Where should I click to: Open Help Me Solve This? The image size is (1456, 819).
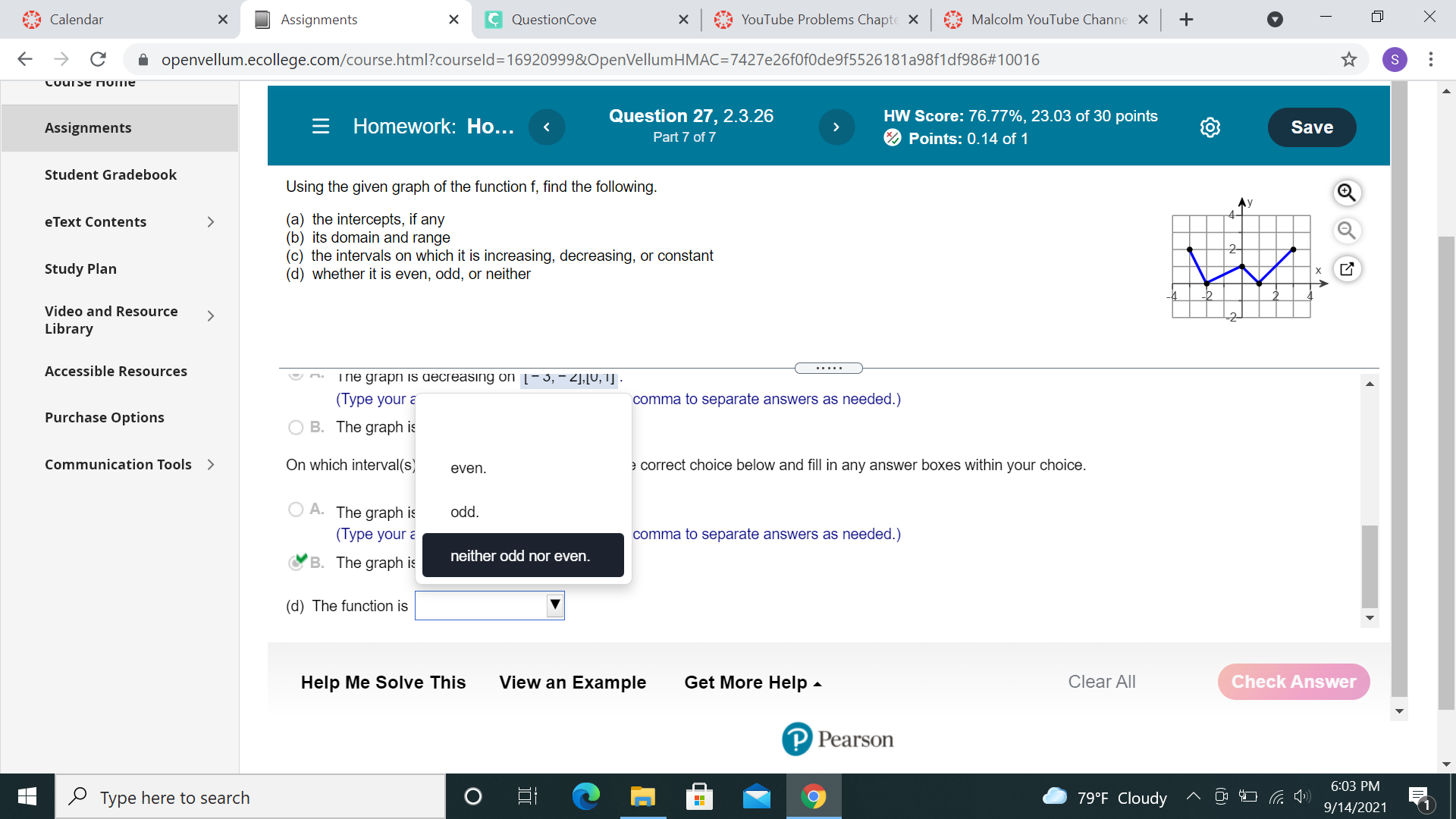coord(383,682)
